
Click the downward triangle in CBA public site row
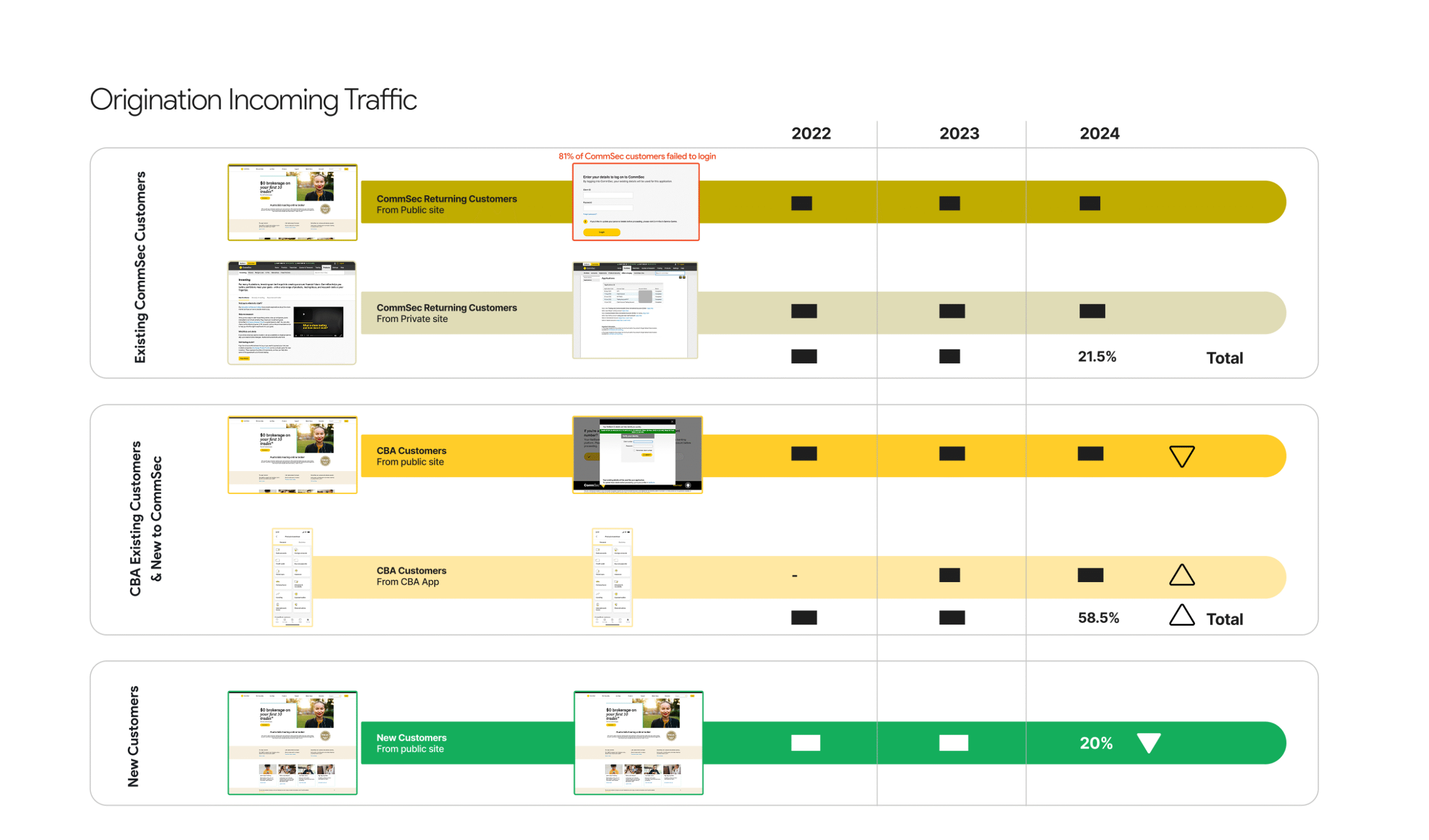click(1182, 455)
